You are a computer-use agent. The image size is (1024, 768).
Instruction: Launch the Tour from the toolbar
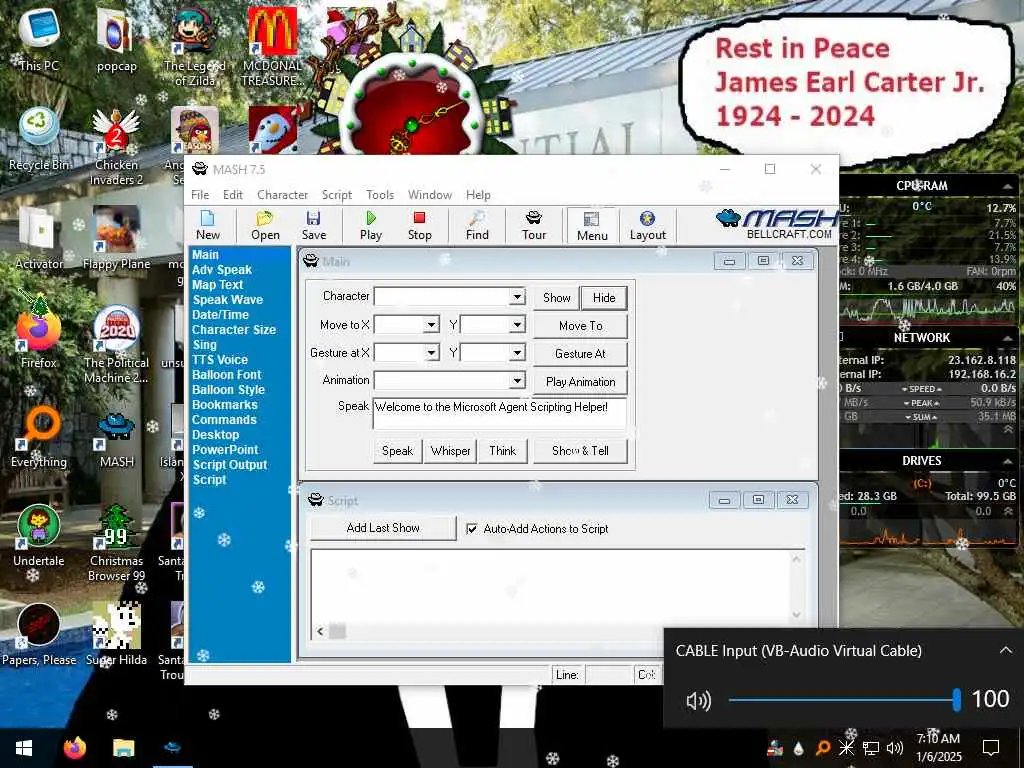point(534,225)
